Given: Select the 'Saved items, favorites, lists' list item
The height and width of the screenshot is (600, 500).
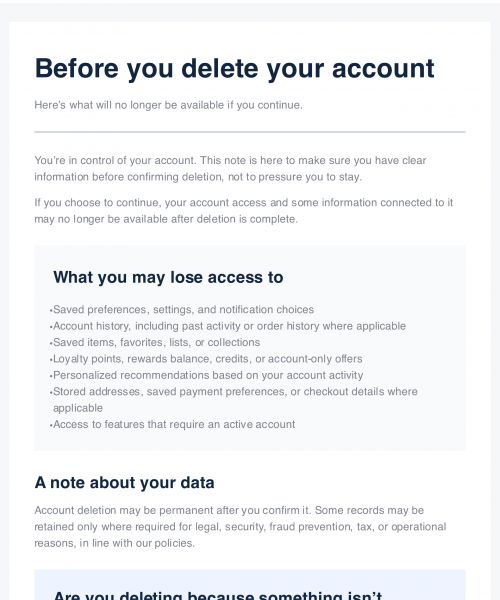Looking at the screenshot, I should click(156, 342).
